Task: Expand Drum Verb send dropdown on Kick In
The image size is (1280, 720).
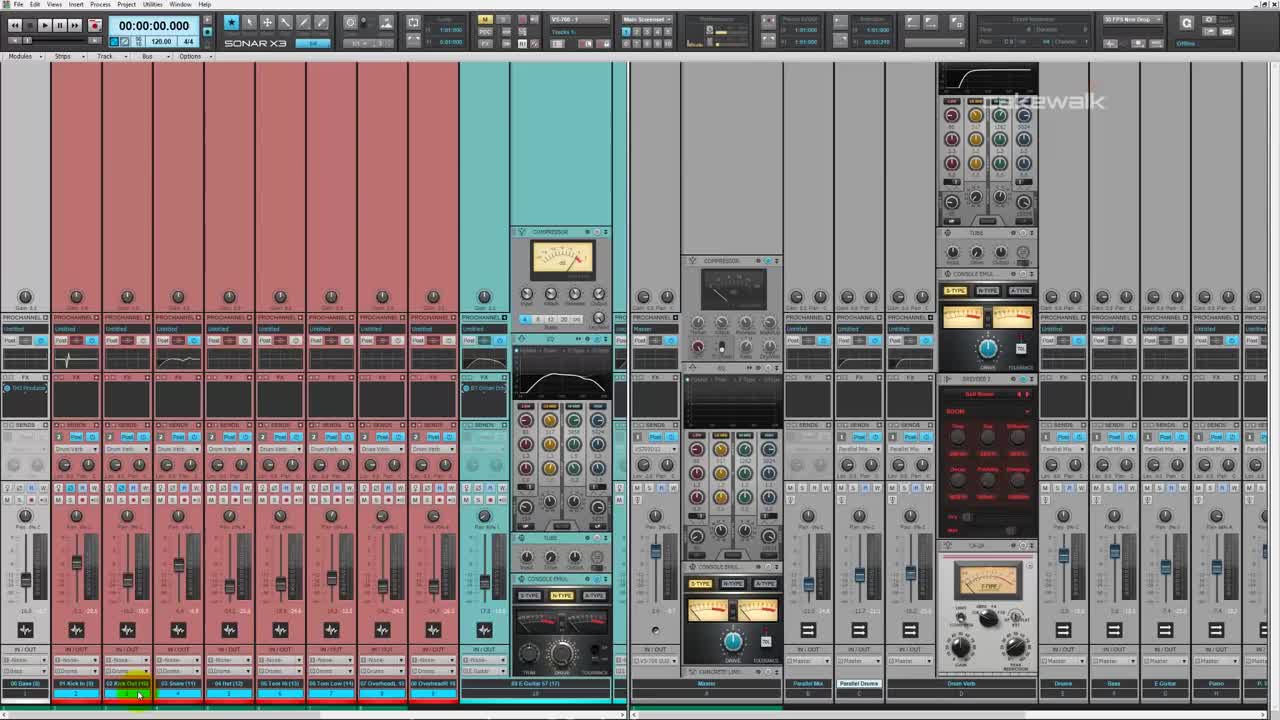Action: tap(76, 449)
